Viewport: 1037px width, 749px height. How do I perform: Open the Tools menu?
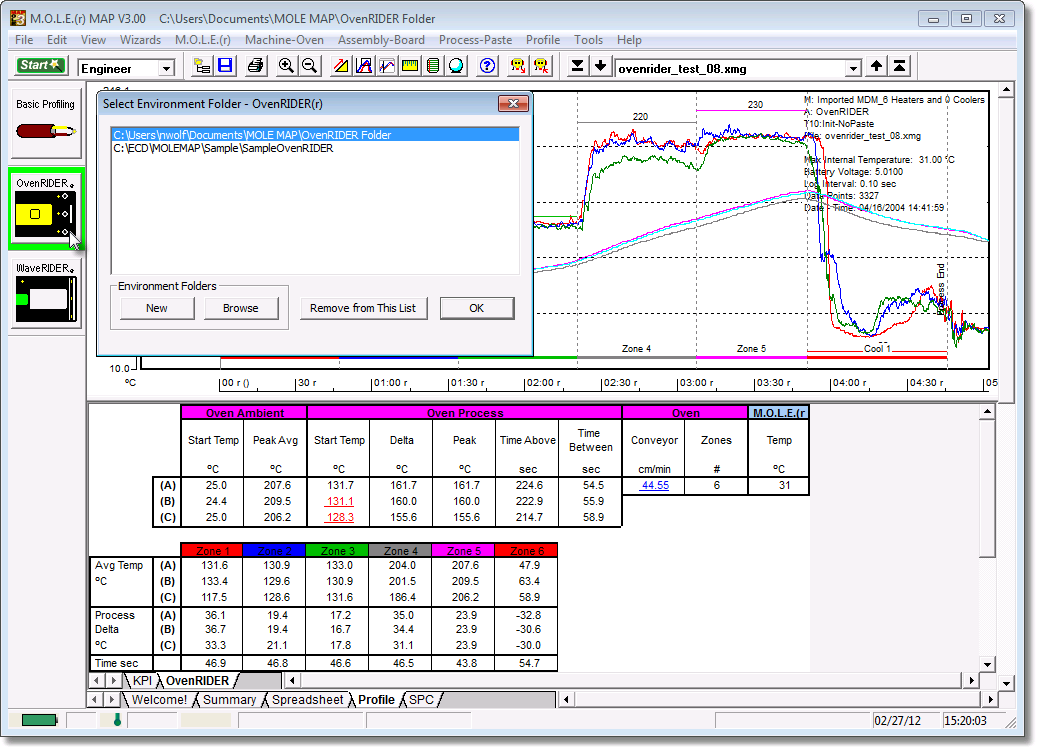tap(588, 40)
